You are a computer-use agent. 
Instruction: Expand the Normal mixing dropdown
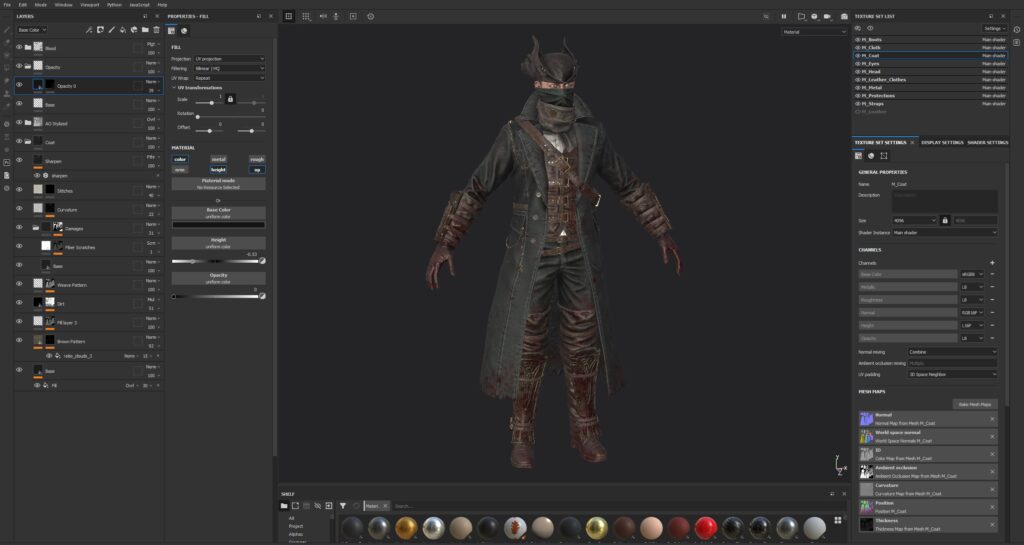[952, 352]
